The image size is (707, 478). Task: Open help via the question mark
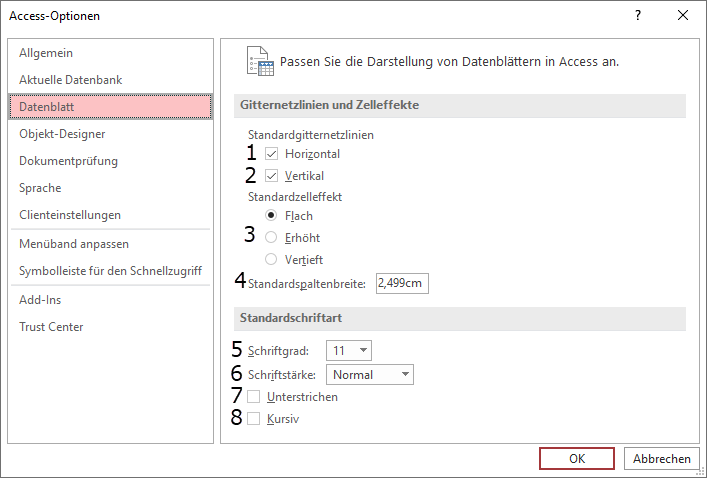[638, 15]
